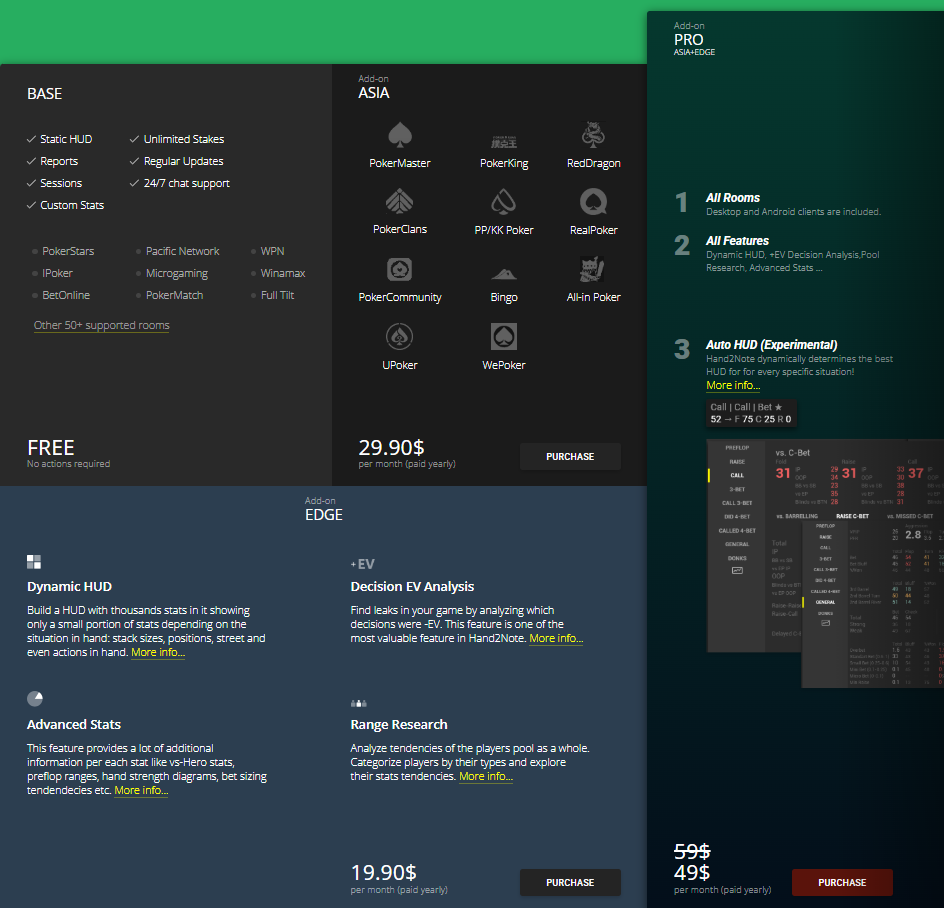Image resolution: width=944 pixels, height=908 pixels.
Task: Click the Dynamic HUD grid icon
Action: [x=34, y=562]
